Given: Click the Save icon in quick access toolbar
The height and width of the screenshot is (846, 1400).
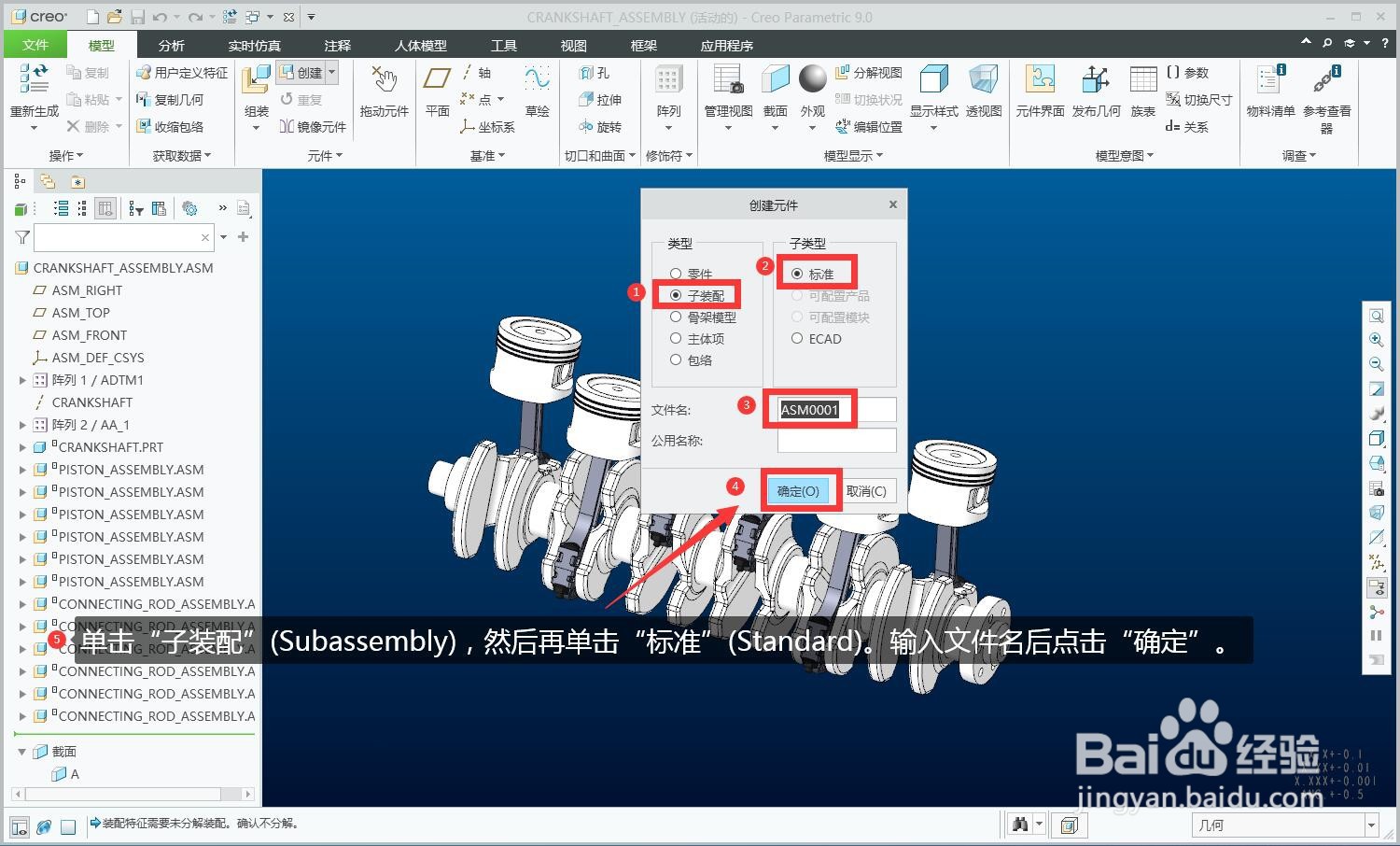Looking at the screenshot, I should (137, 17).
